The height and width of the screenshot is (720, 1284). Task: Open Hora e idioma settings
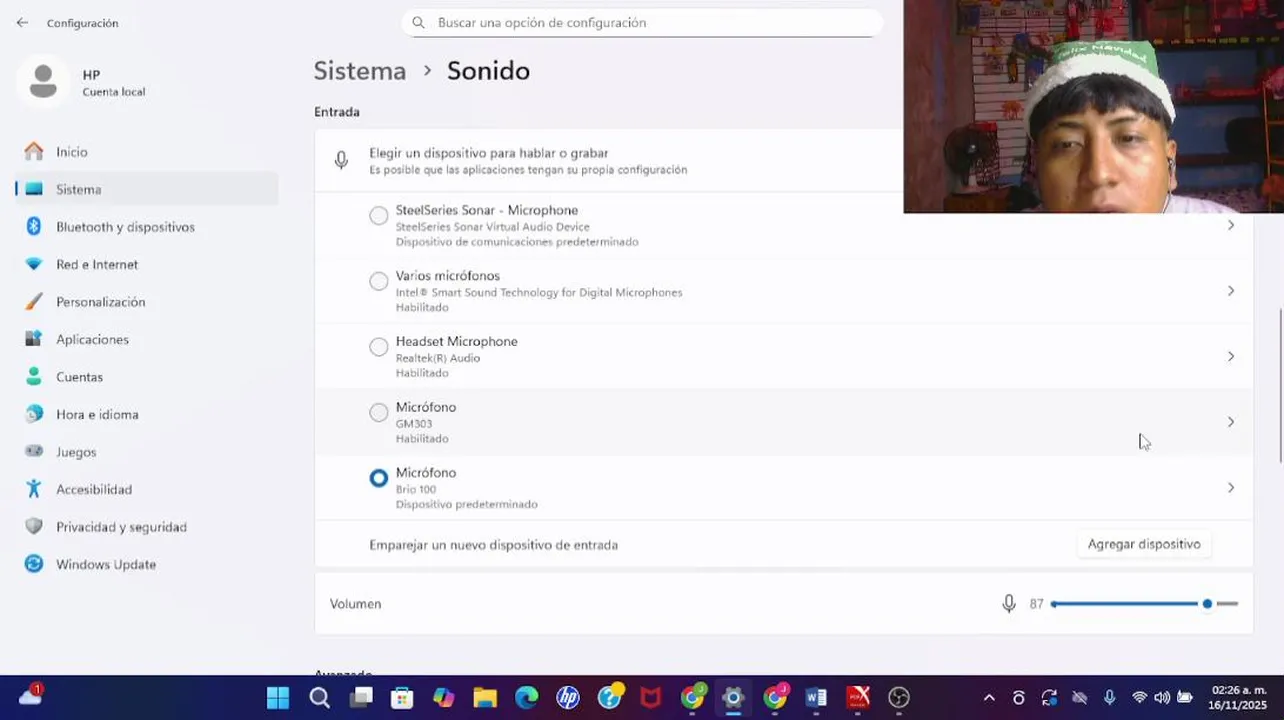tap(146, 414)
